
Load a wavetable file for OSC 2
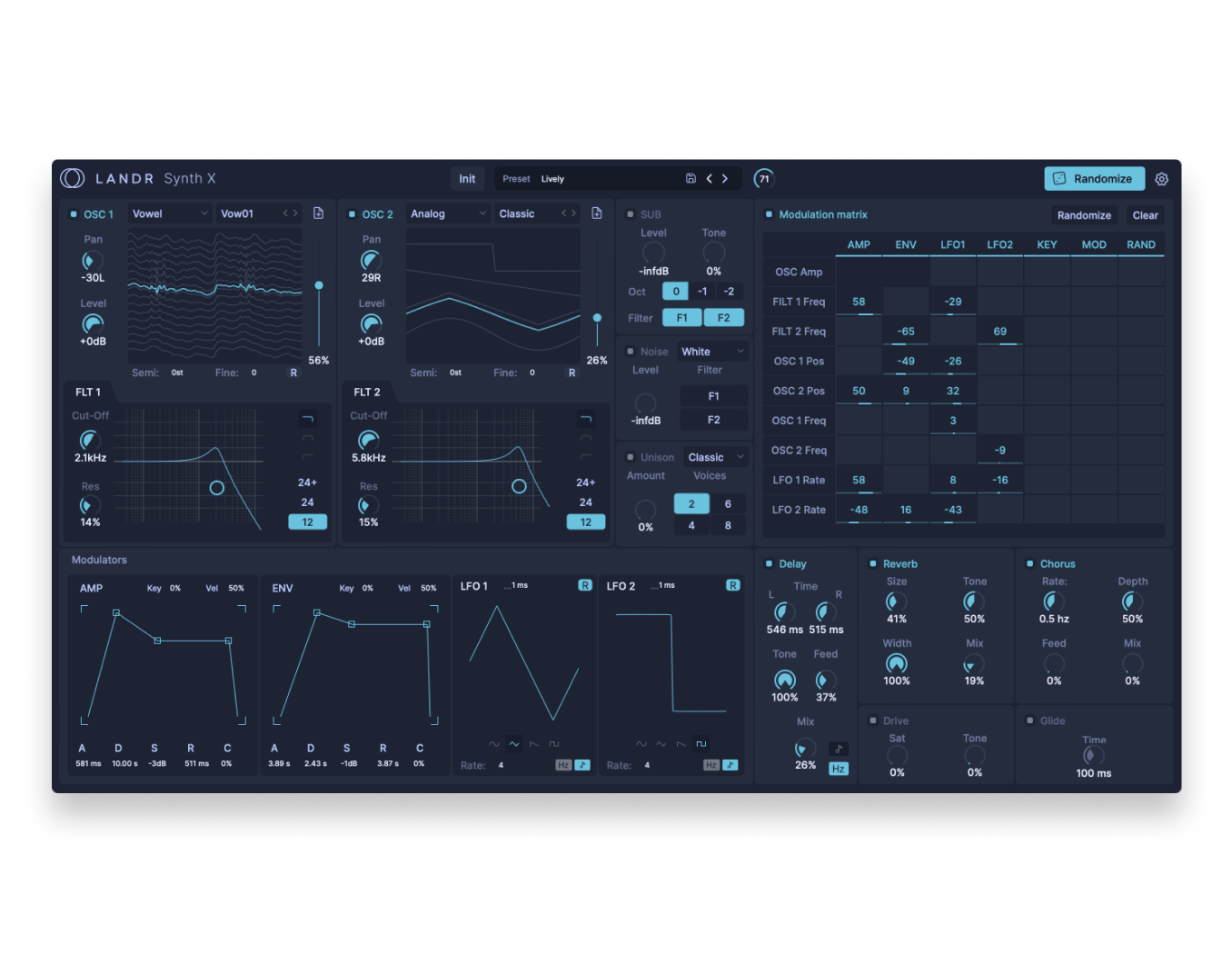coord(597,214)
